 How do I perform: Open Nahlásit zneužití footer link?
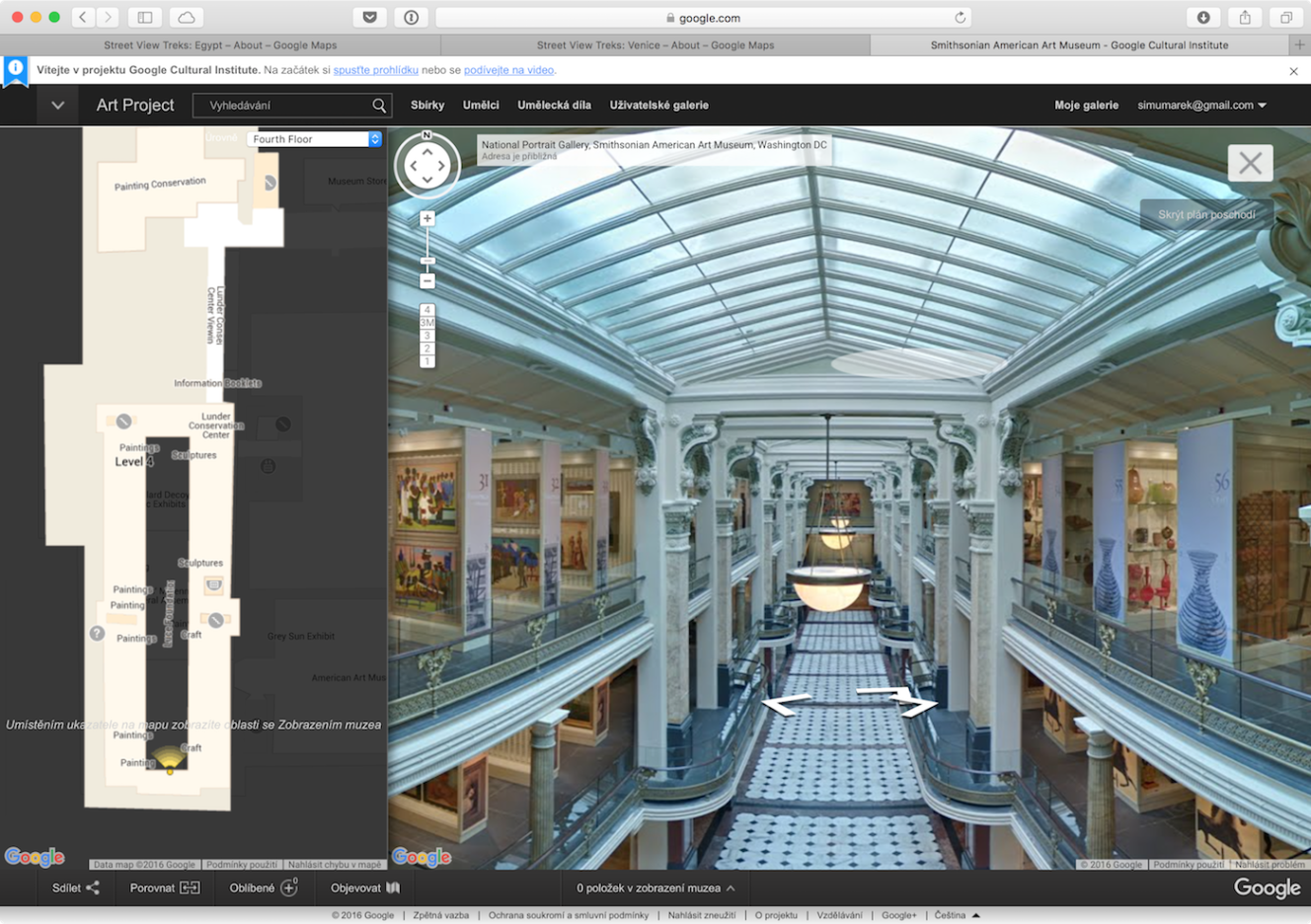(x=701, y=915)
